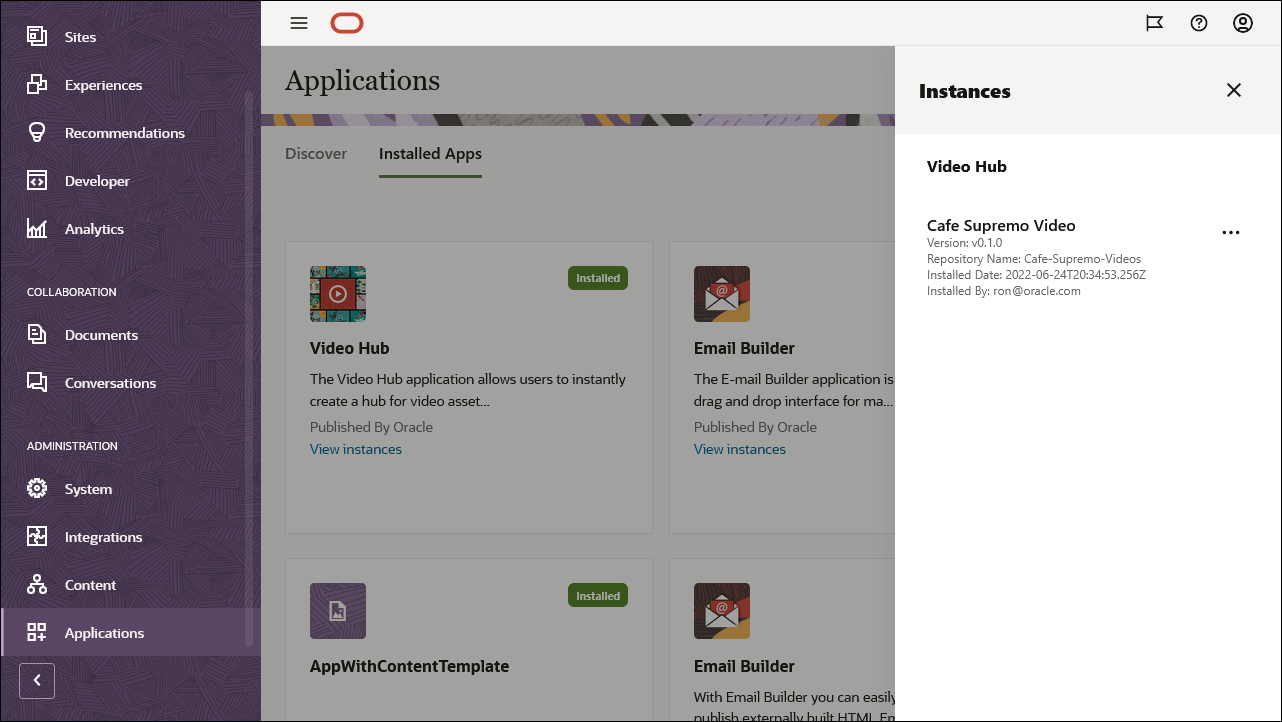Select the Installed Apps tab
1282x722 pixels.
coord(430,153)
